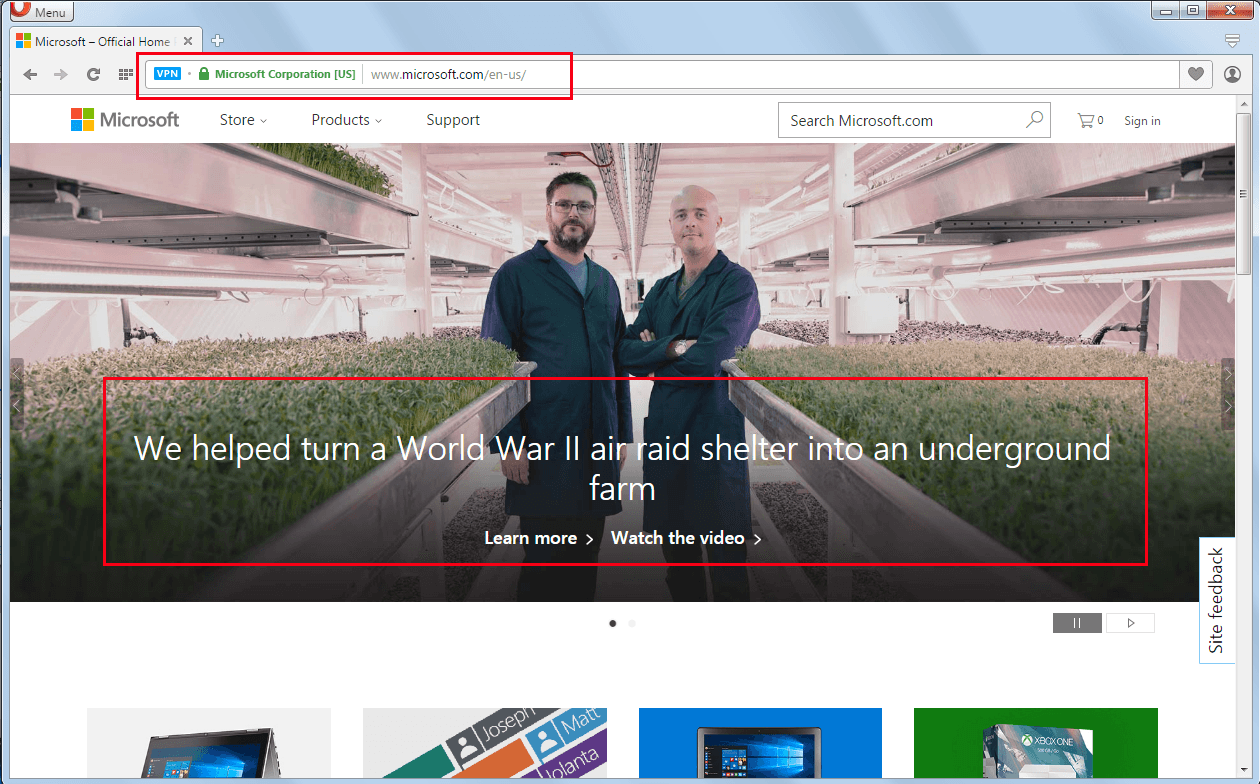Toggle the VPN badge
Image resolution: width=1260 pixels, height=784 pixels.
pos(168,74)
